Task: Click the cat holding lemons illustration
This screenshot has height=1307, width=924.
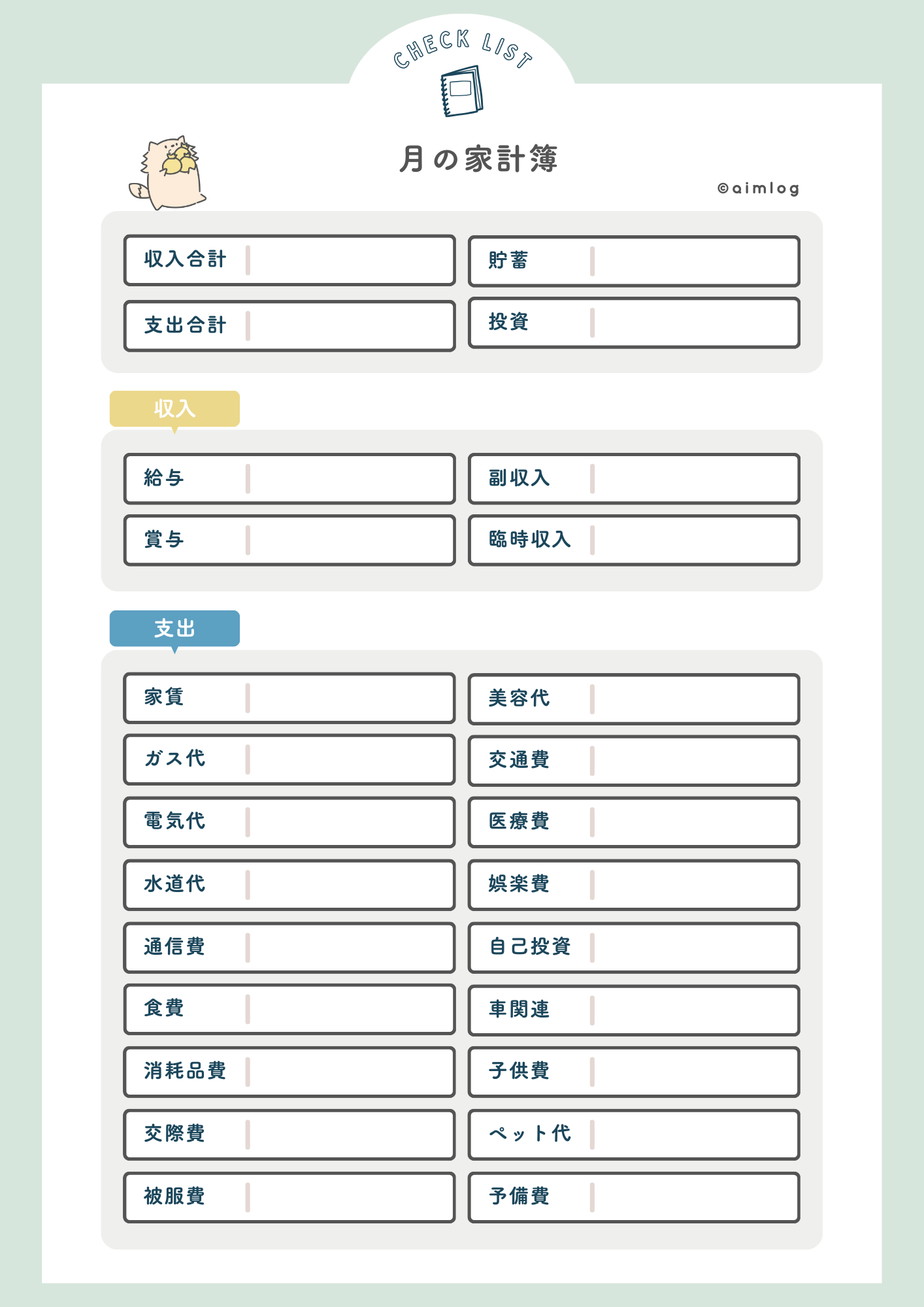Action: coord(170,173)
